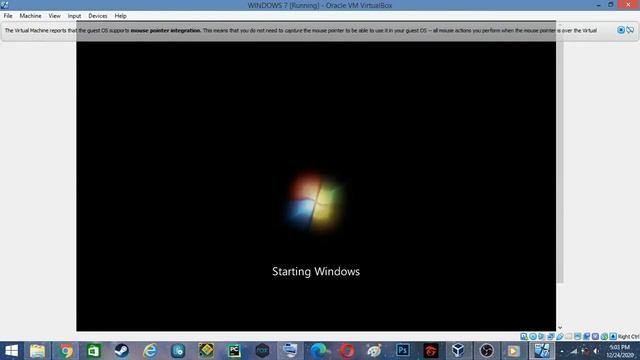Viewport: 640px width, 360px height.
Task: Open Microsoft Edge from the taskbar
Action: tap(319, 351)
